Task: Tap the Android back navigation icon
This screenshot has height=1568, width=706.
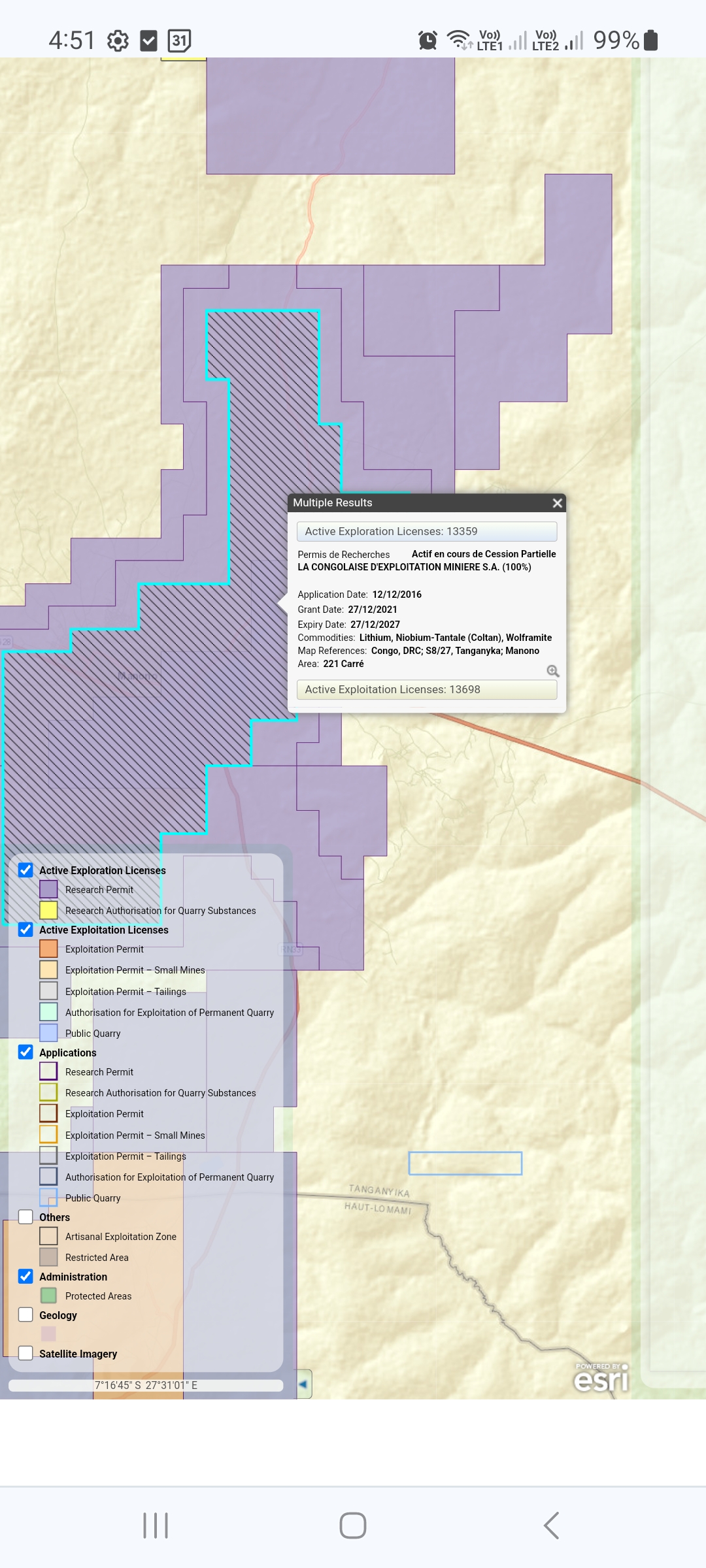Action: (x=551, y=1526)
